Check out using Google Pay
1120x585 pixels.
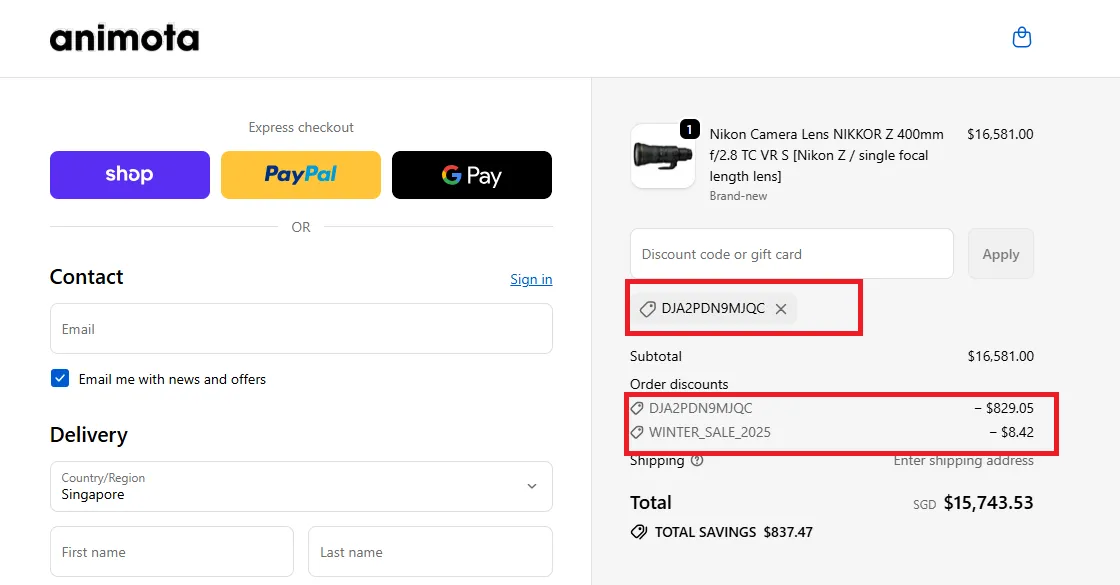[471, 175]
